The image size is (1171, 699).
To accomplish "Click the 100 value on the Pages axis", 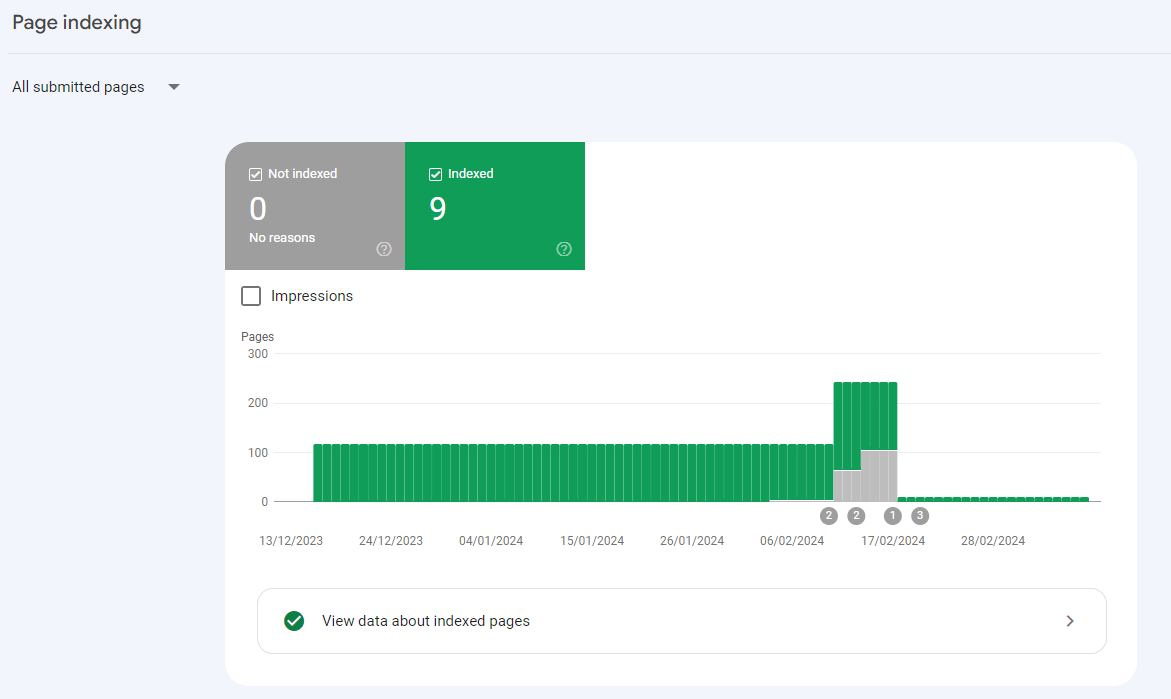I will (258, 453).
